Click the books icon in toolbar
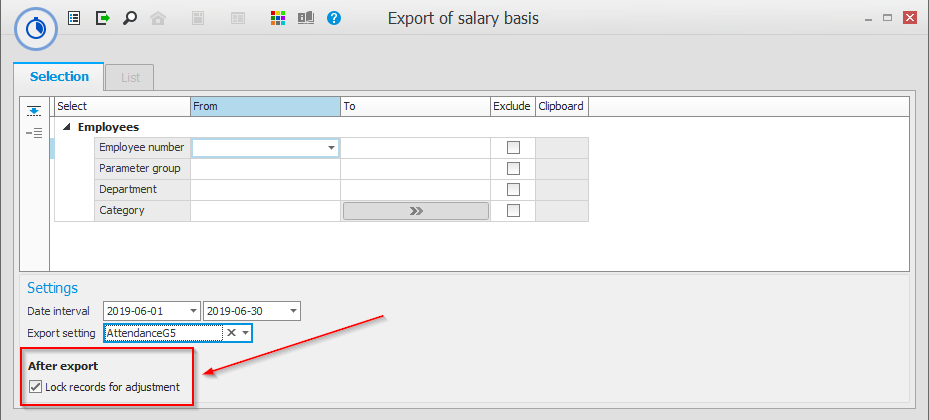This screenshot has height=420, width=929. (306, 18)
